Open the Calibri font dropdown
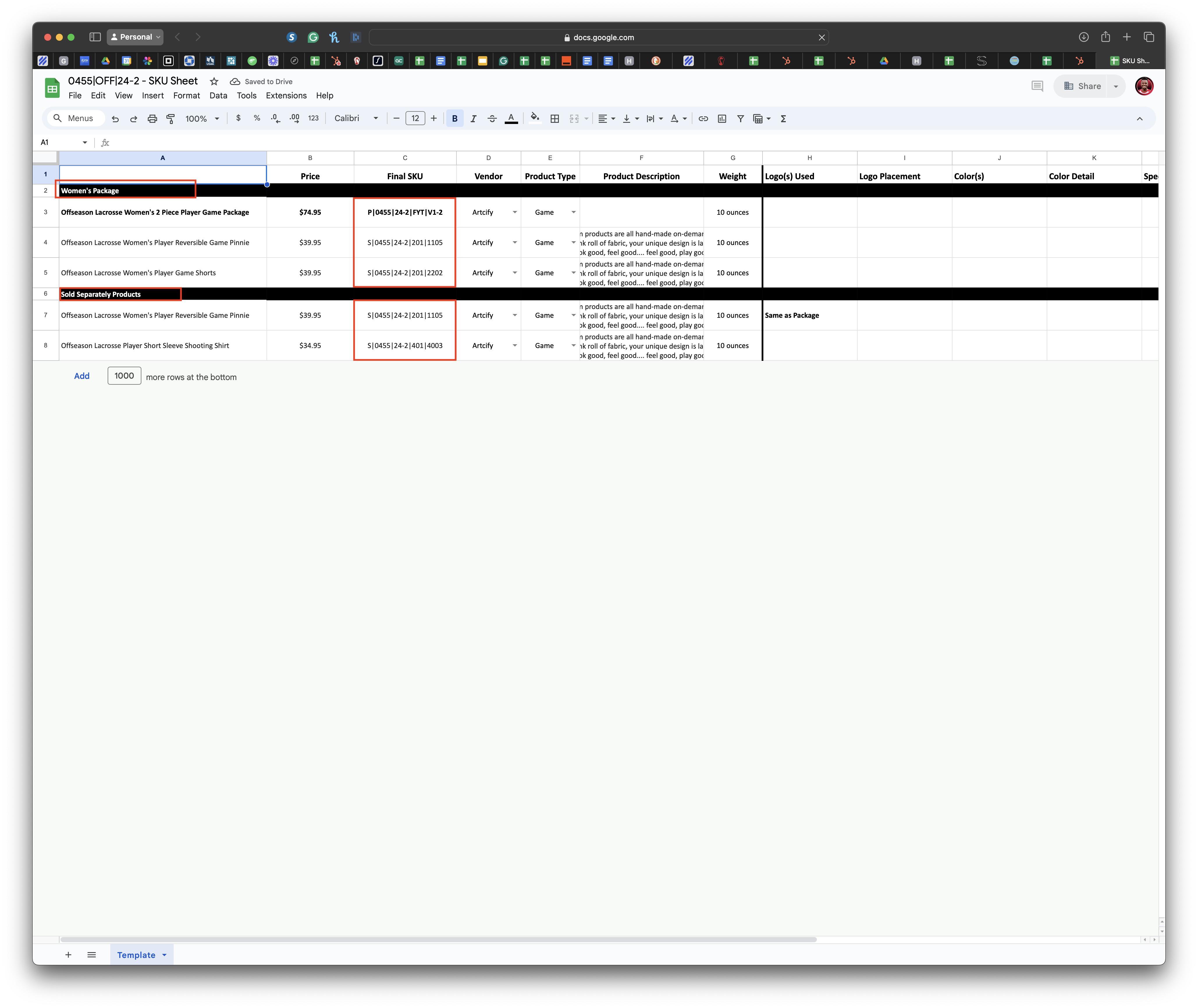The height and width of the screenshot is (1008, 1198). point(356,118)
